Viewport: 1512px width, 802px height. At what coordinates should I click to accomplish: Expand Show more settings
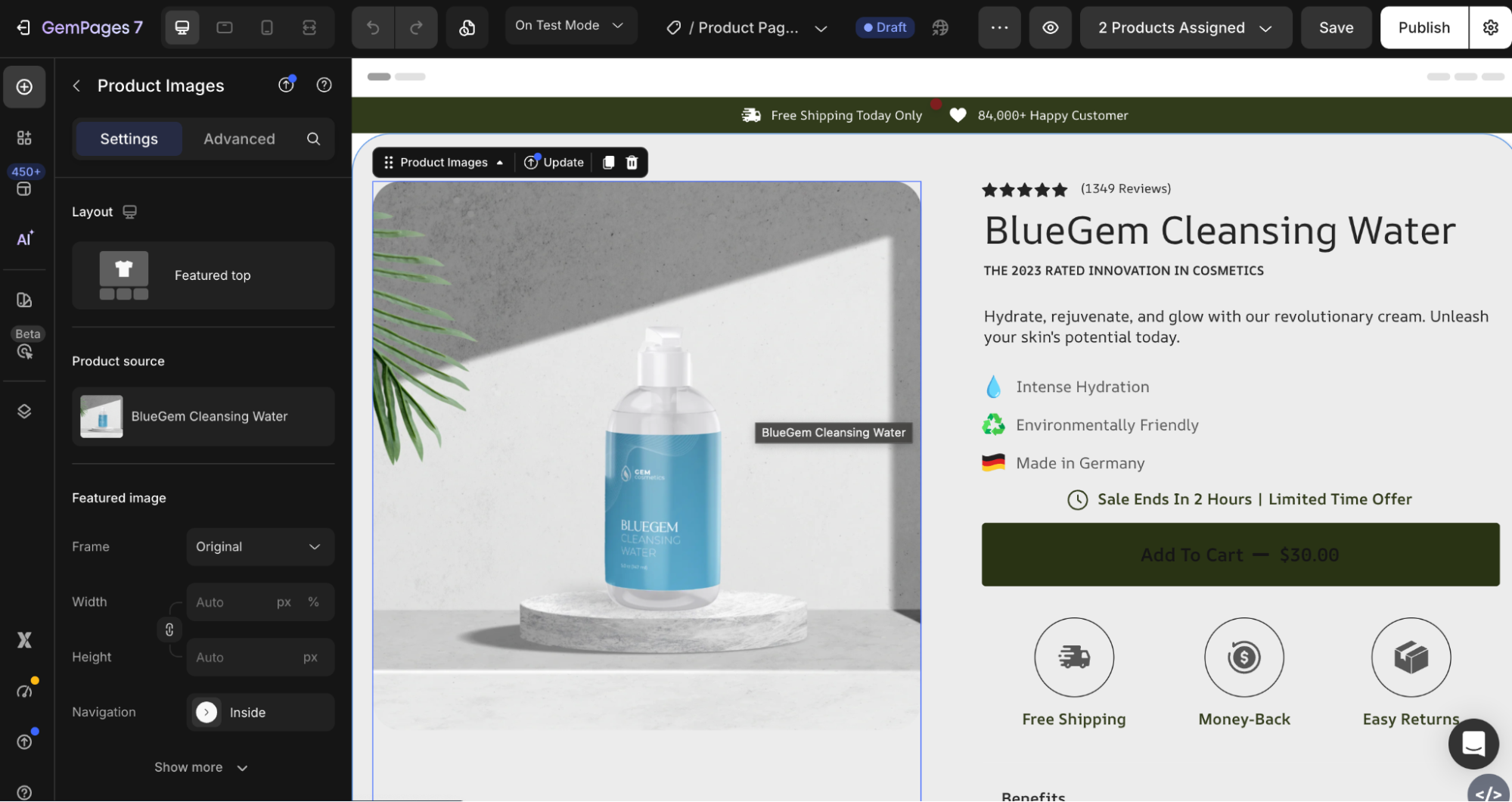pyautogui.click(x=201, y=767)
